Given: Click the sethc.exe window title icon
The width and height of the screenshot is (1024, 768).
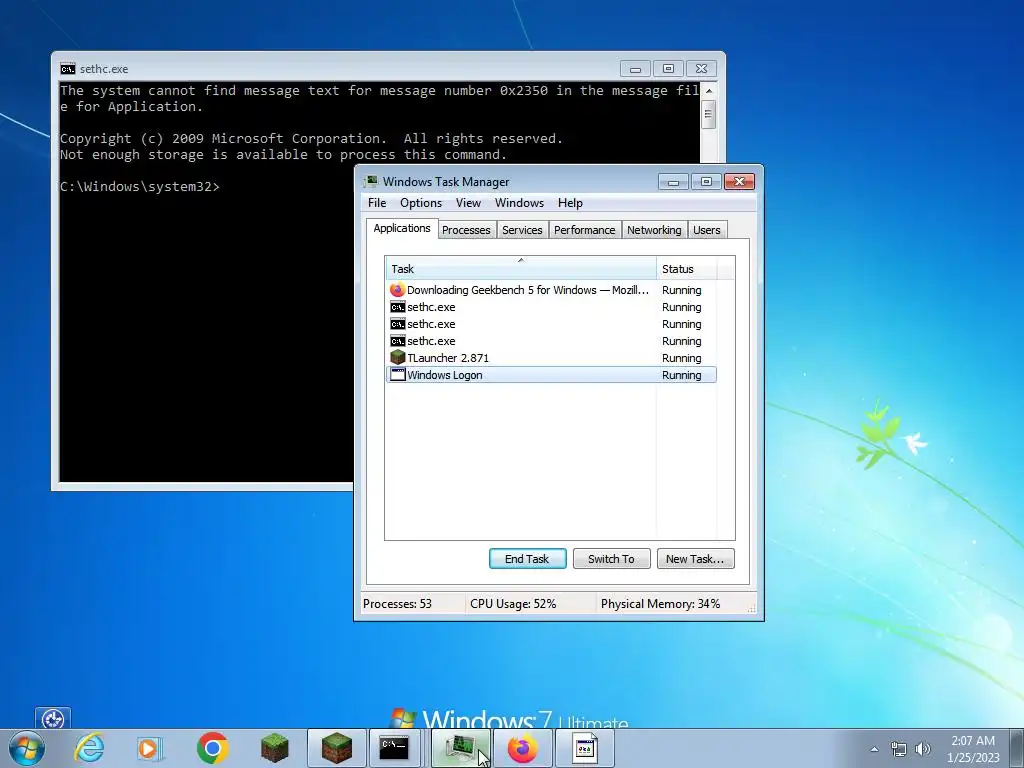Looking at the screenshot, I should tap(67, 69).
